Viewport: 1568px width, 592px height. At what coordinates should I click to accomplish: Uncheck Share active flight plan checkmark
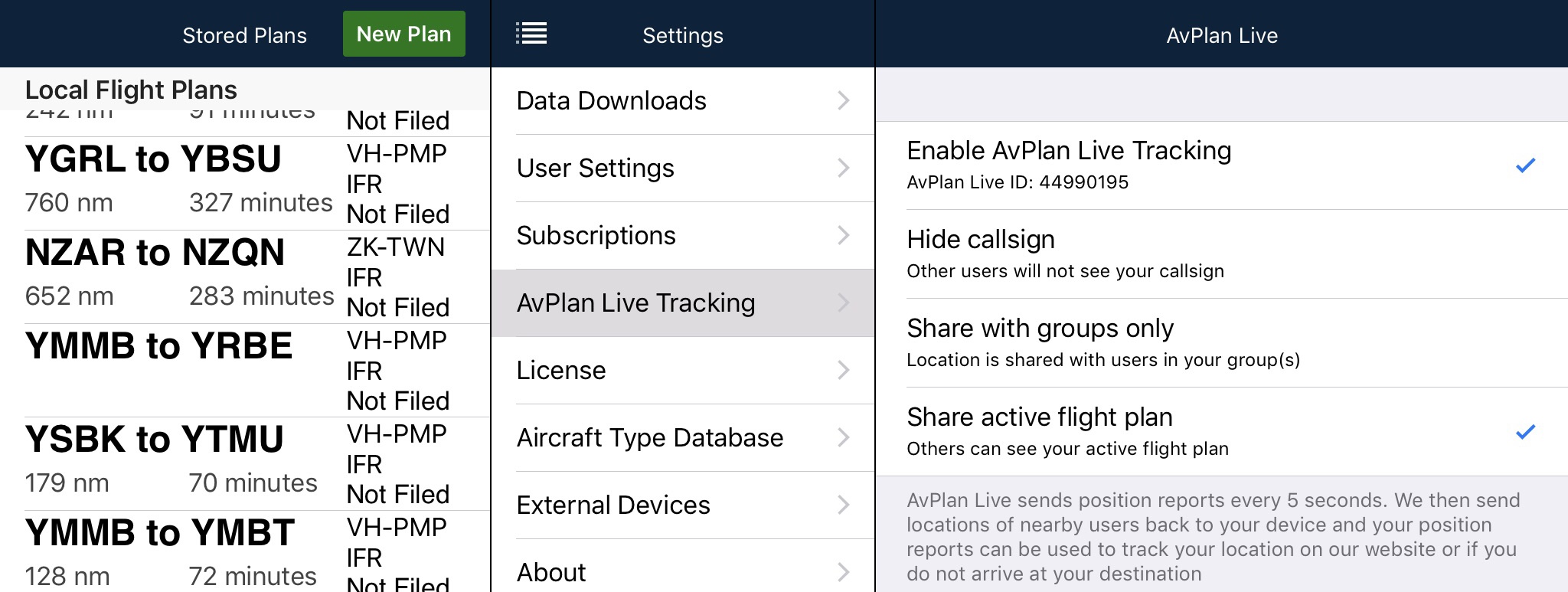[1525, 431]
